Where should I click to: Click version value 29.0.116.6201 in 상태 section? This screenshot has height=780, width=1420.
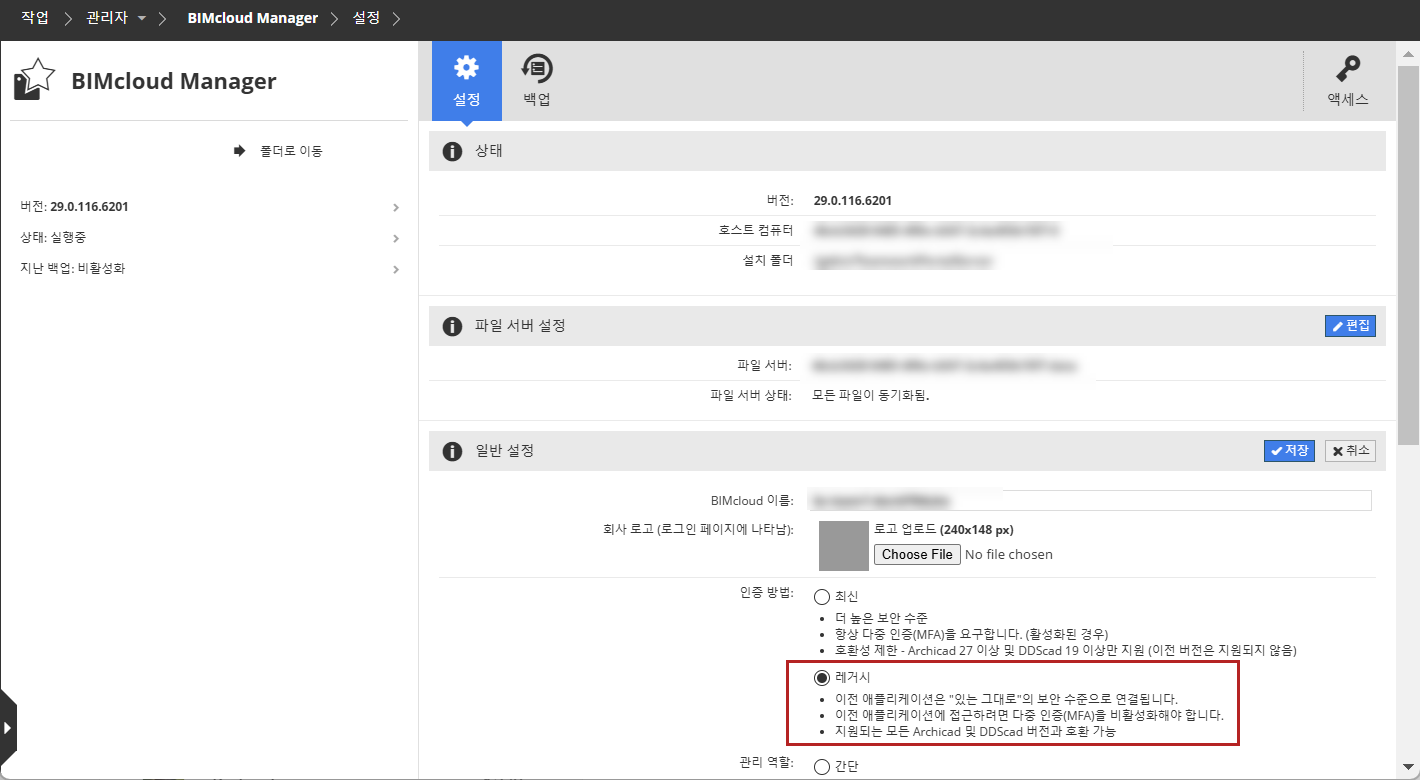[853, 200]
